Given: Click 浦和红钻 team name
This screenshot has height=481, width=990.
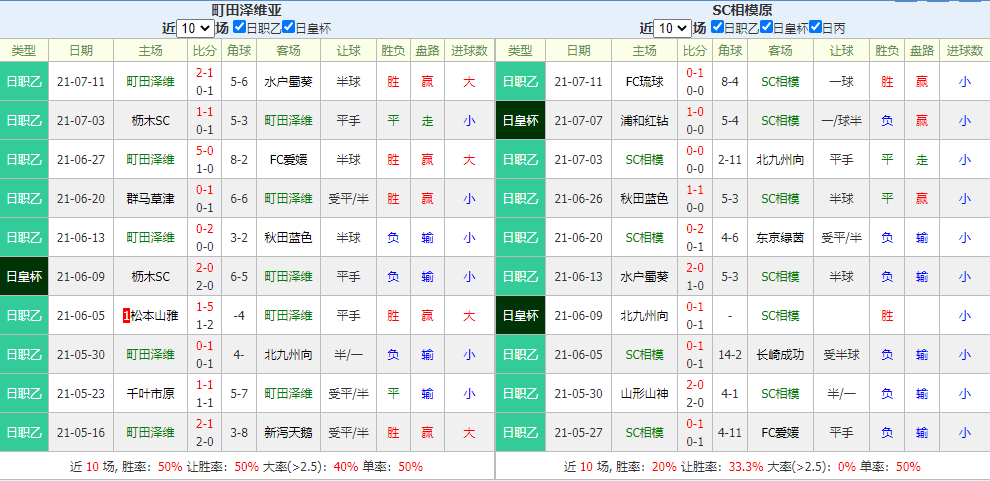Looking at the screenshot, I should tap(644, 120).
